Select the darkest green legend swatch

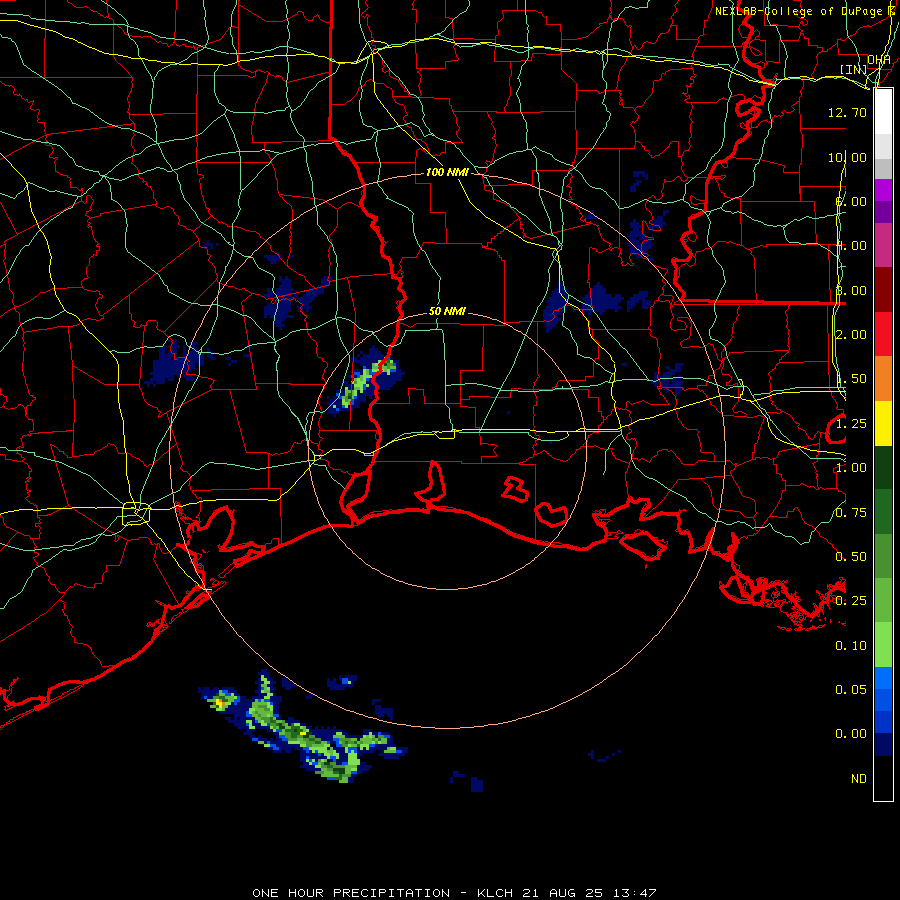(883, 467)
